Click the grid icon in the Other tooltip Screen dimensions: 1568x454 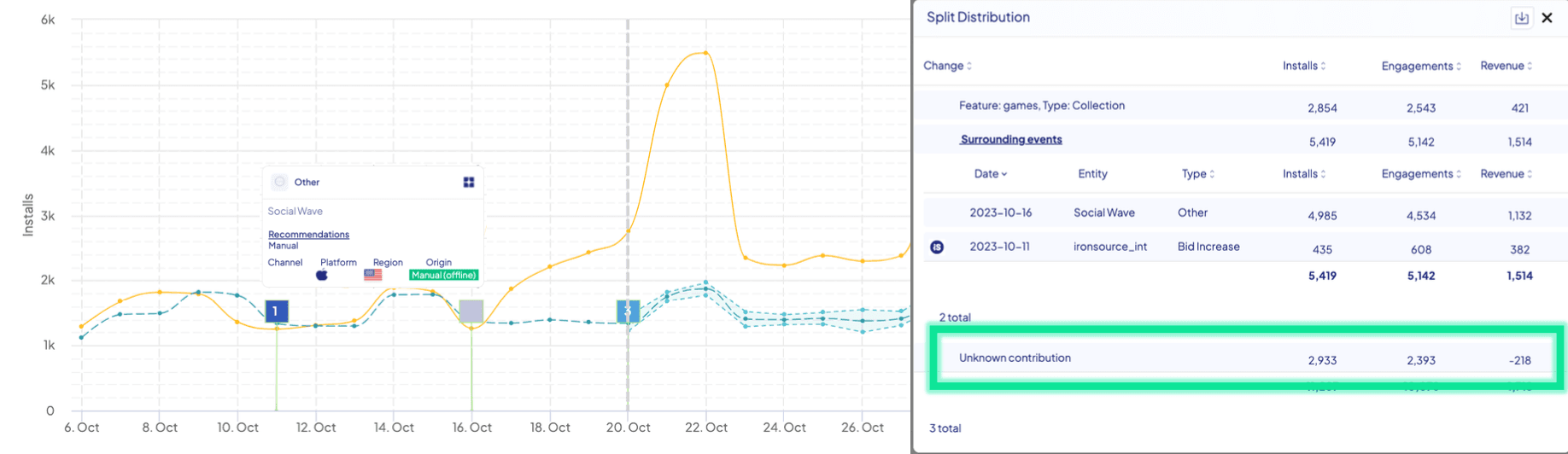[469, 182]
